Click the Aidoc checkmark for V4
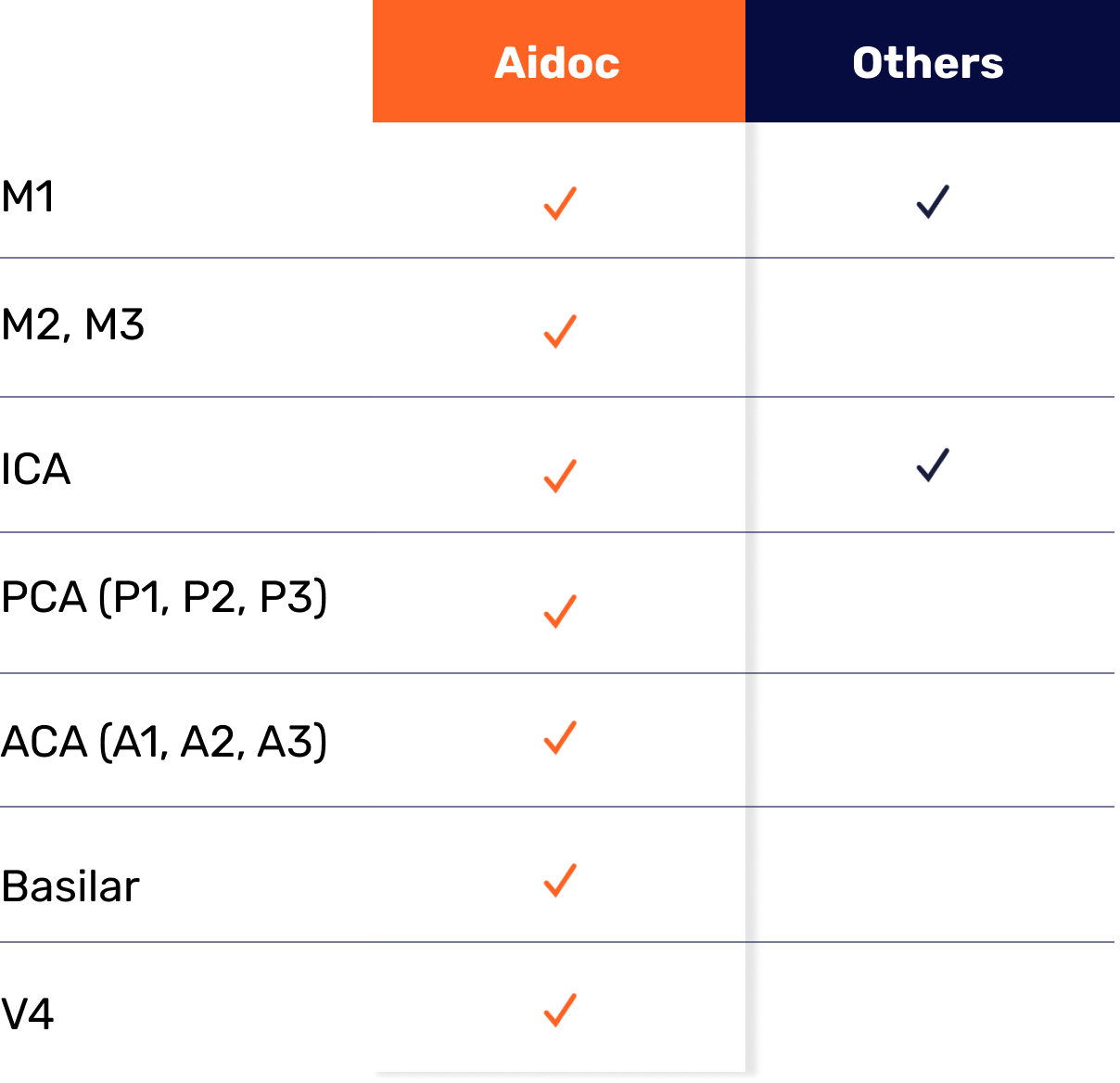This screenshot has height=1083, width=1120. pyautogui.click(x=560, y=1010)
